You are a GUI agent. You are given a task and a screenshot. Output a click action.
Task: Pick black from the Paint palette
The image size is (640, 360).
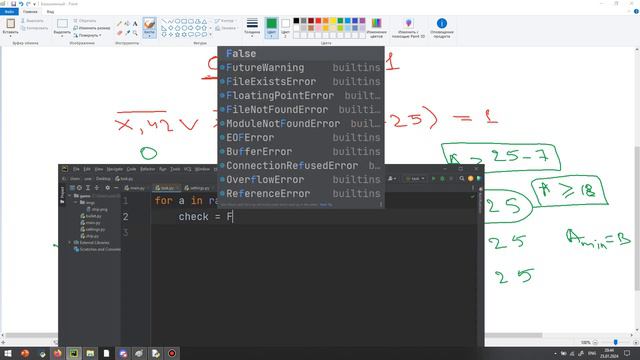[296, 21]
